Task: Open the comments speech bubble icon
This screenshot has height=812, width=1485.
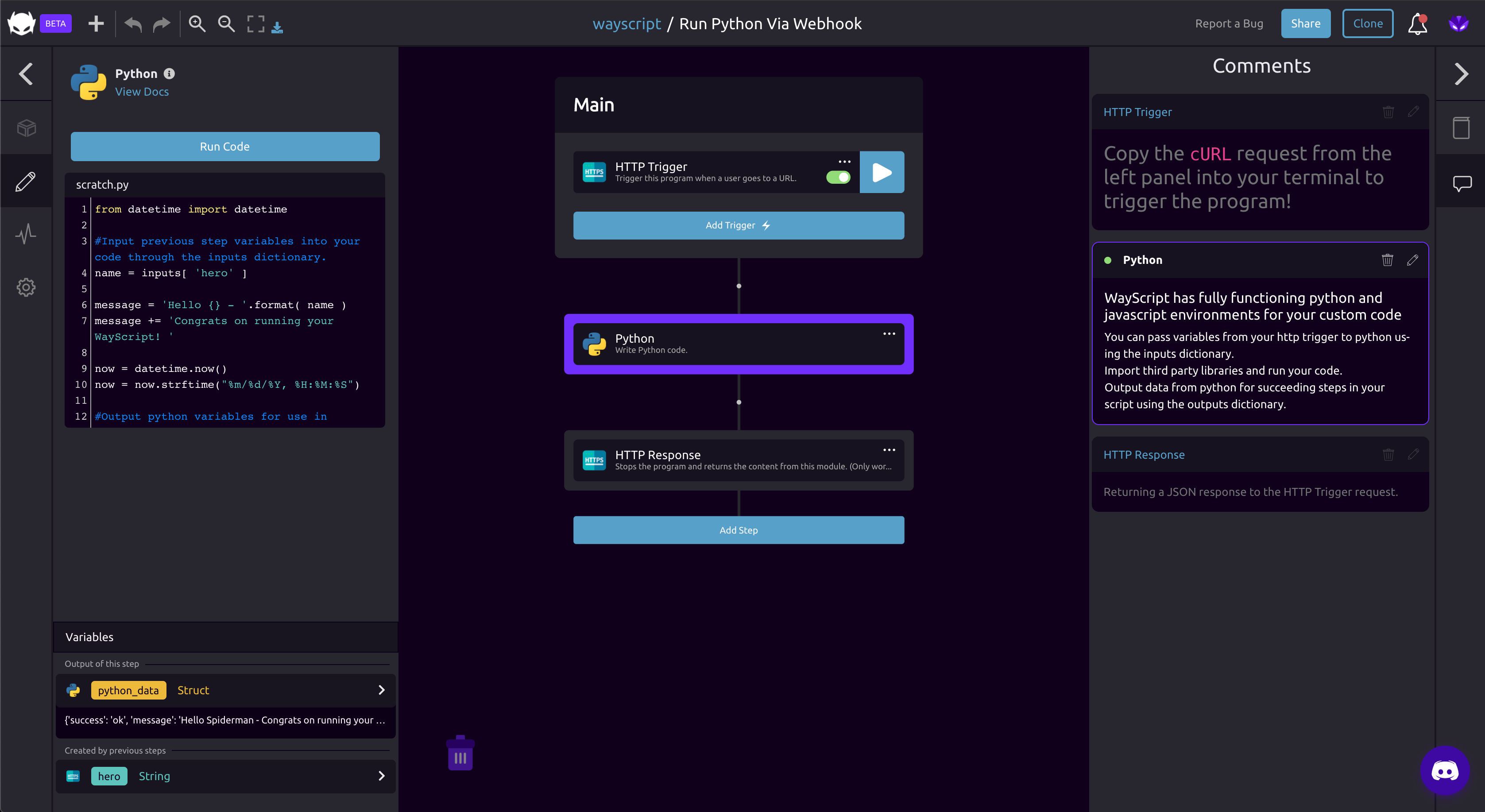Action: (1462, 184)
